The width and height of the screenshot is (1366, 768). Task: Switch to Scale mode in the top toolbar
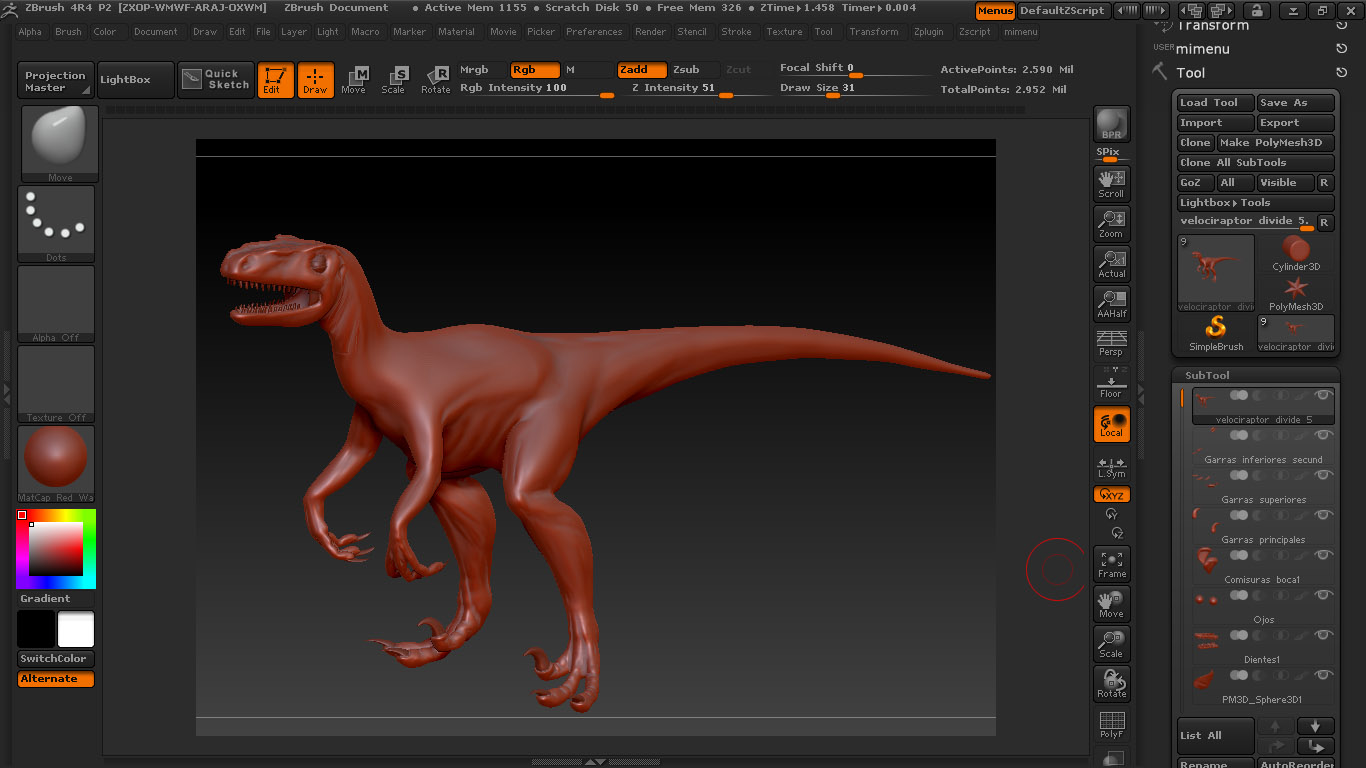click(394, 80)
